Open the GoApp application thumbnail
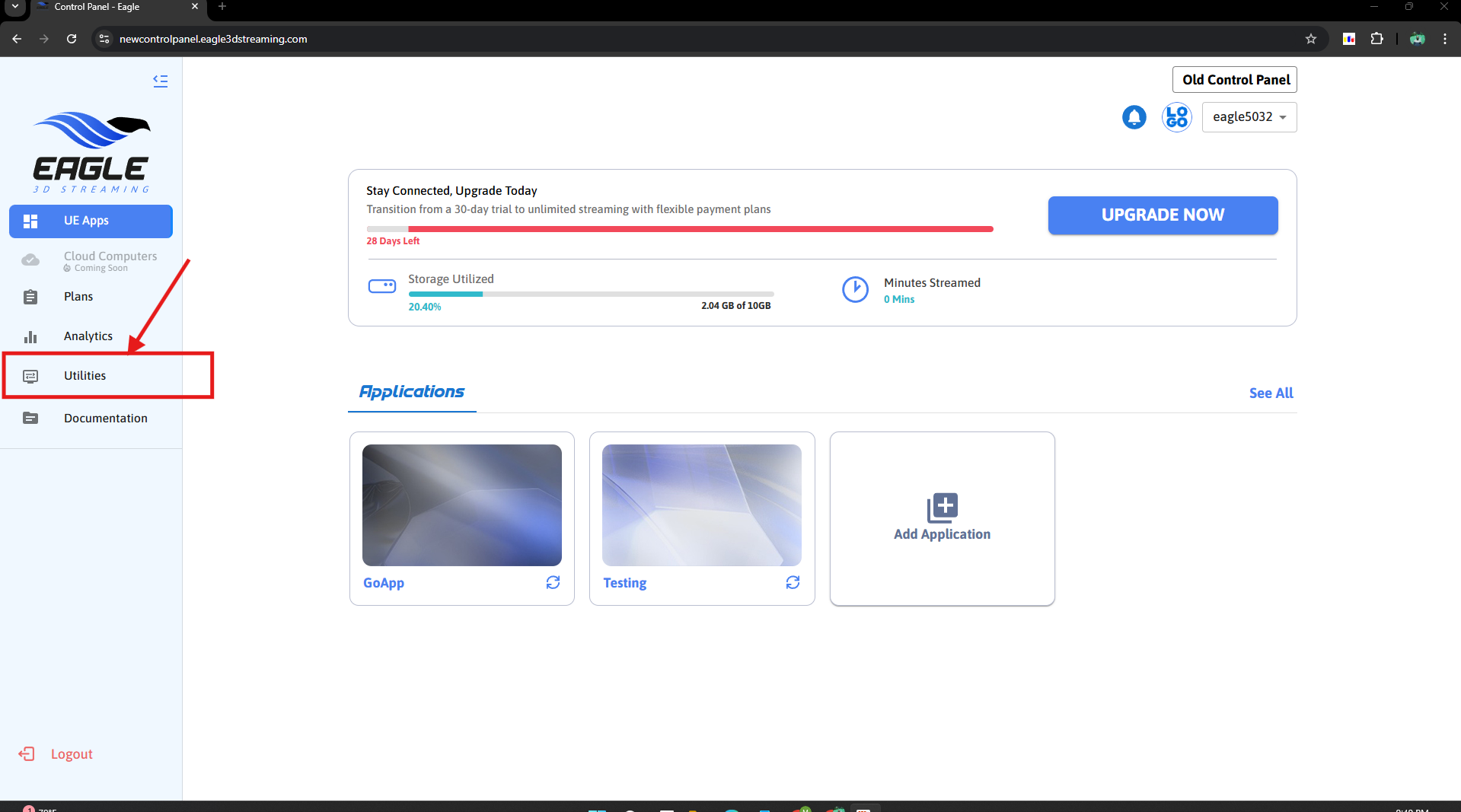Image resolution: width=1461 pixels, height=812 pixels. point(461,505)
